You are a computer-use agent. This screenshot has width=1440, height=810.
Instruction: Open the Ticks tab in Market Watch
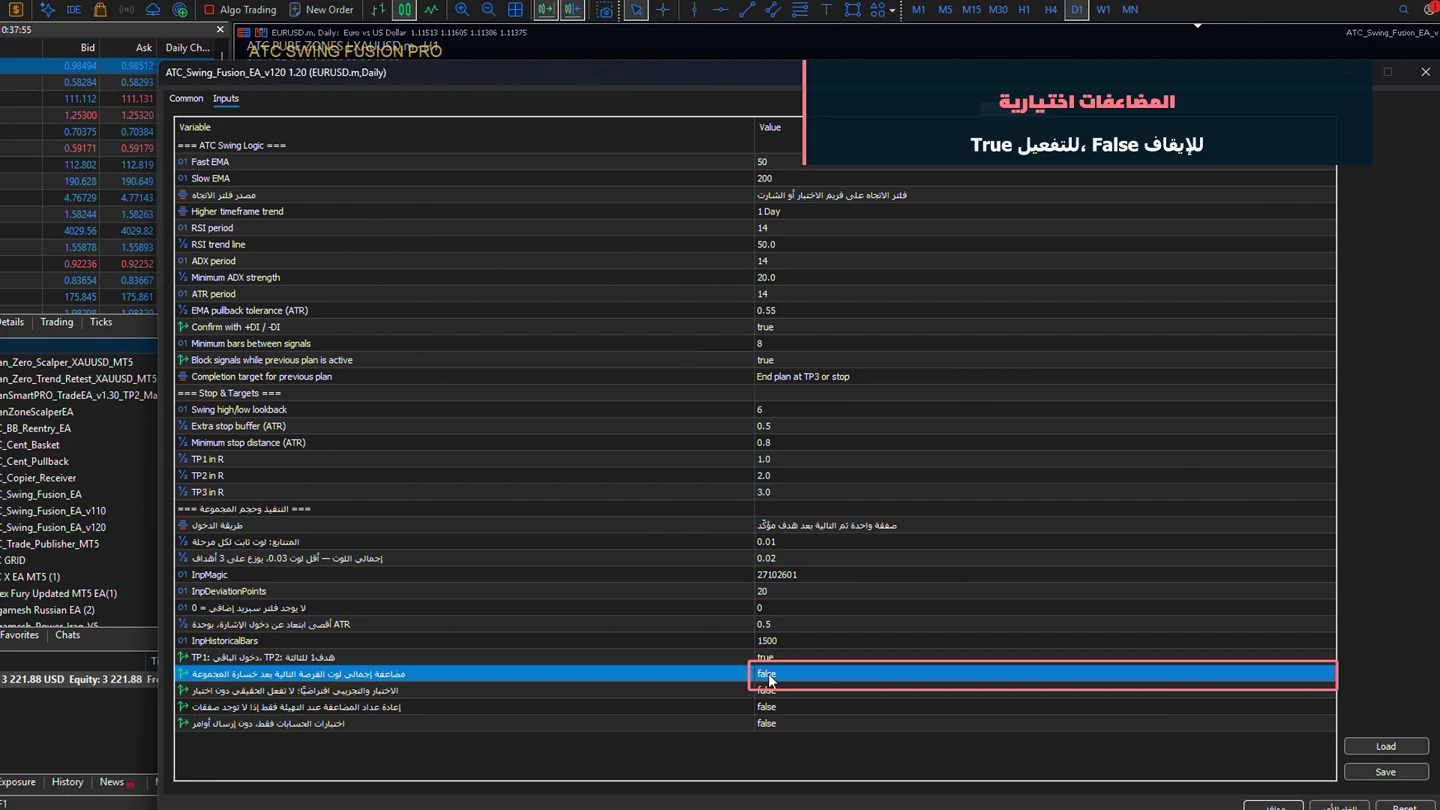(101, 322)
